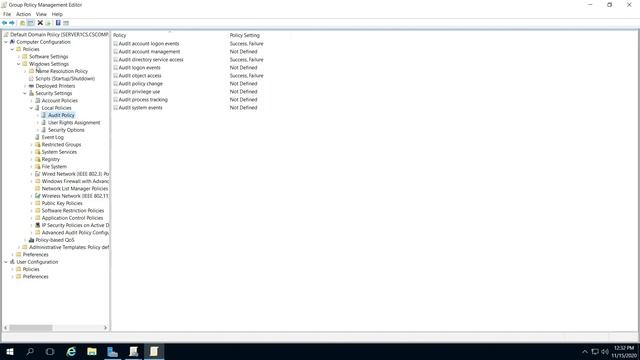Click the Up One Level toolbar icon
This screenshot has width=640, height=360.
tap(22, 23)
